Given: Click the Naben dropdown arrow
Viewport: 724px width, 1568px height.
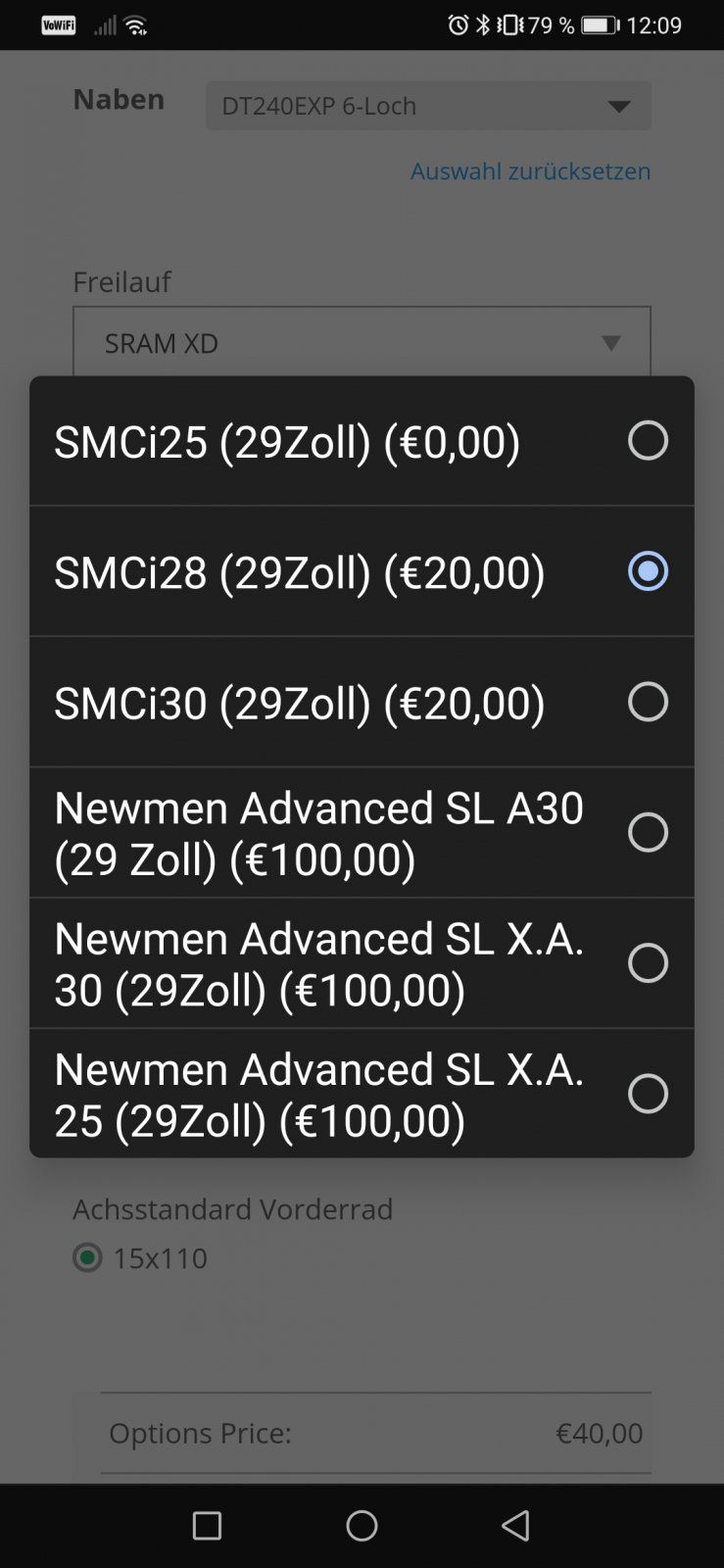Looking at the screenshot, I should click(x=618, y=106).
